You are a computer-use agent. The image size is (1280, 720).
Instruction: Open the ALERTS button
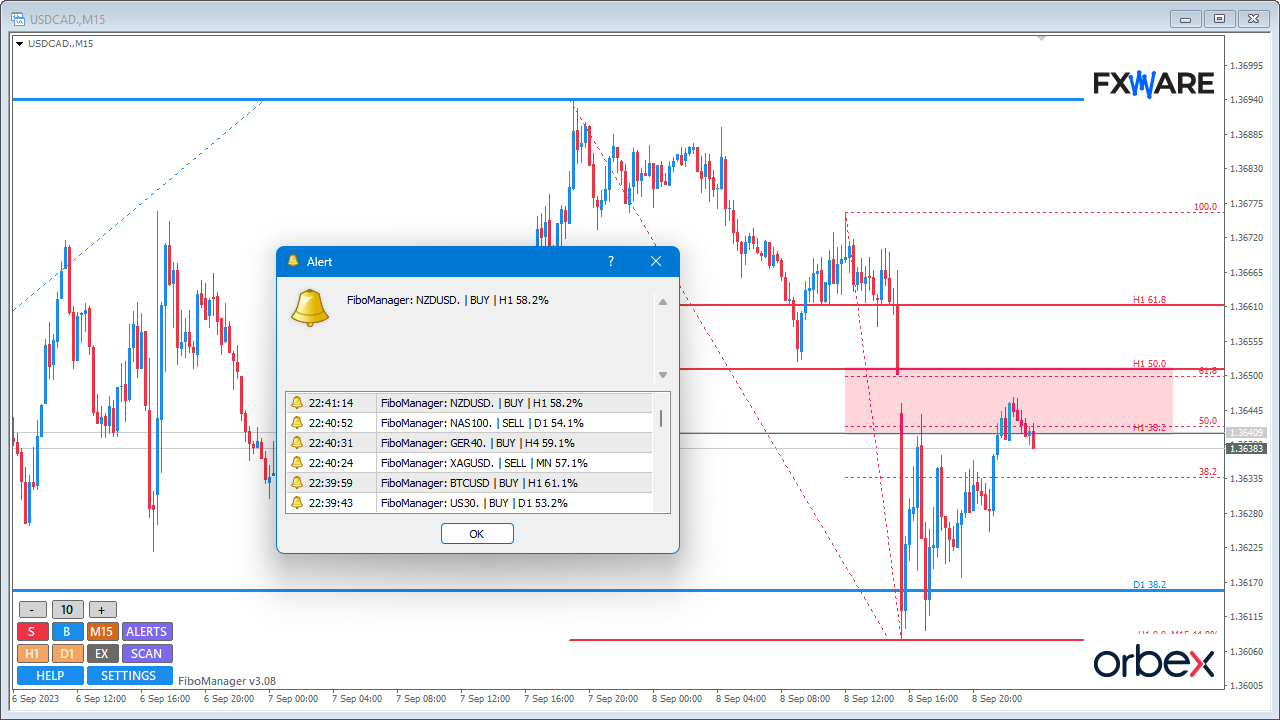click(147, 631)
